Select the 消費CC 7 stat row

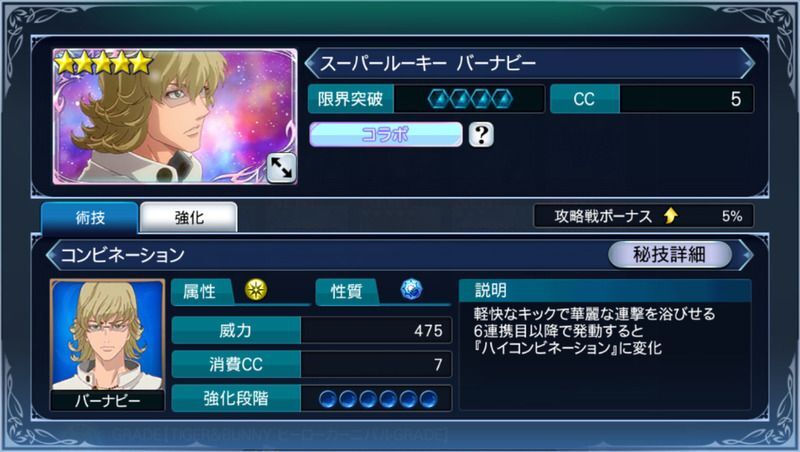(312, 364)
